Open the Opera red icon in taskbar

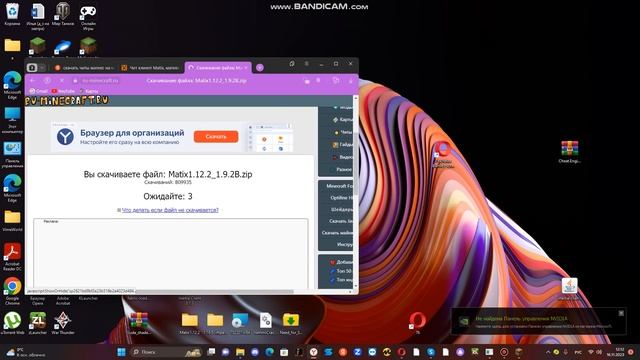(x=402, y=352)
